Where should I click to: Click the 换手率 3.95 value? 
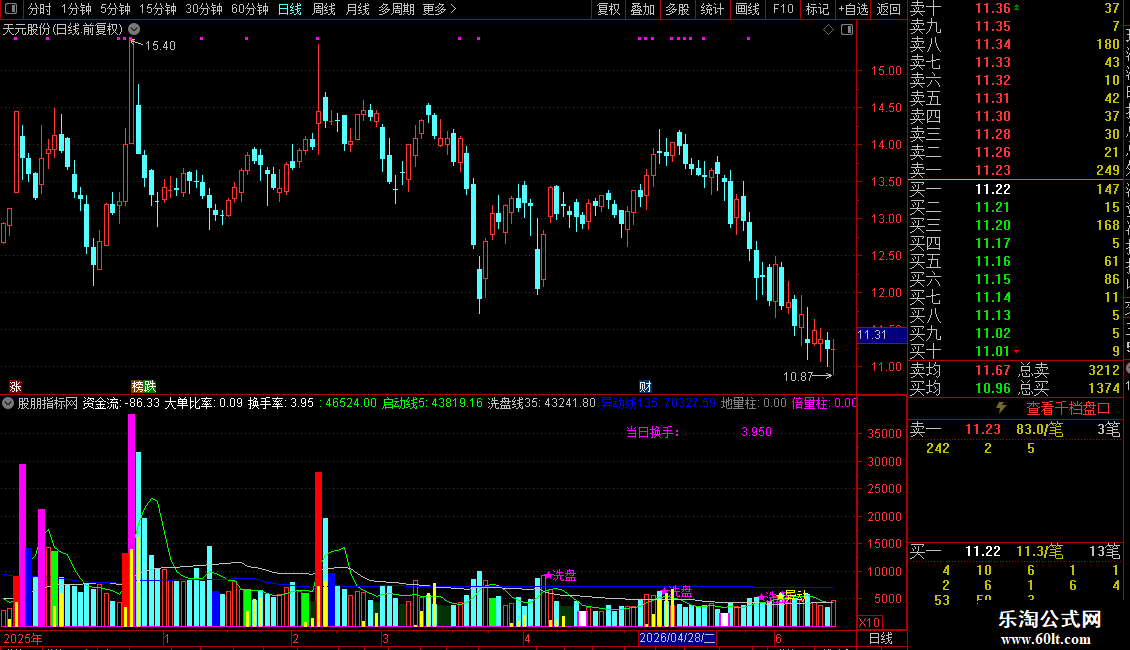tap(280, 403)
